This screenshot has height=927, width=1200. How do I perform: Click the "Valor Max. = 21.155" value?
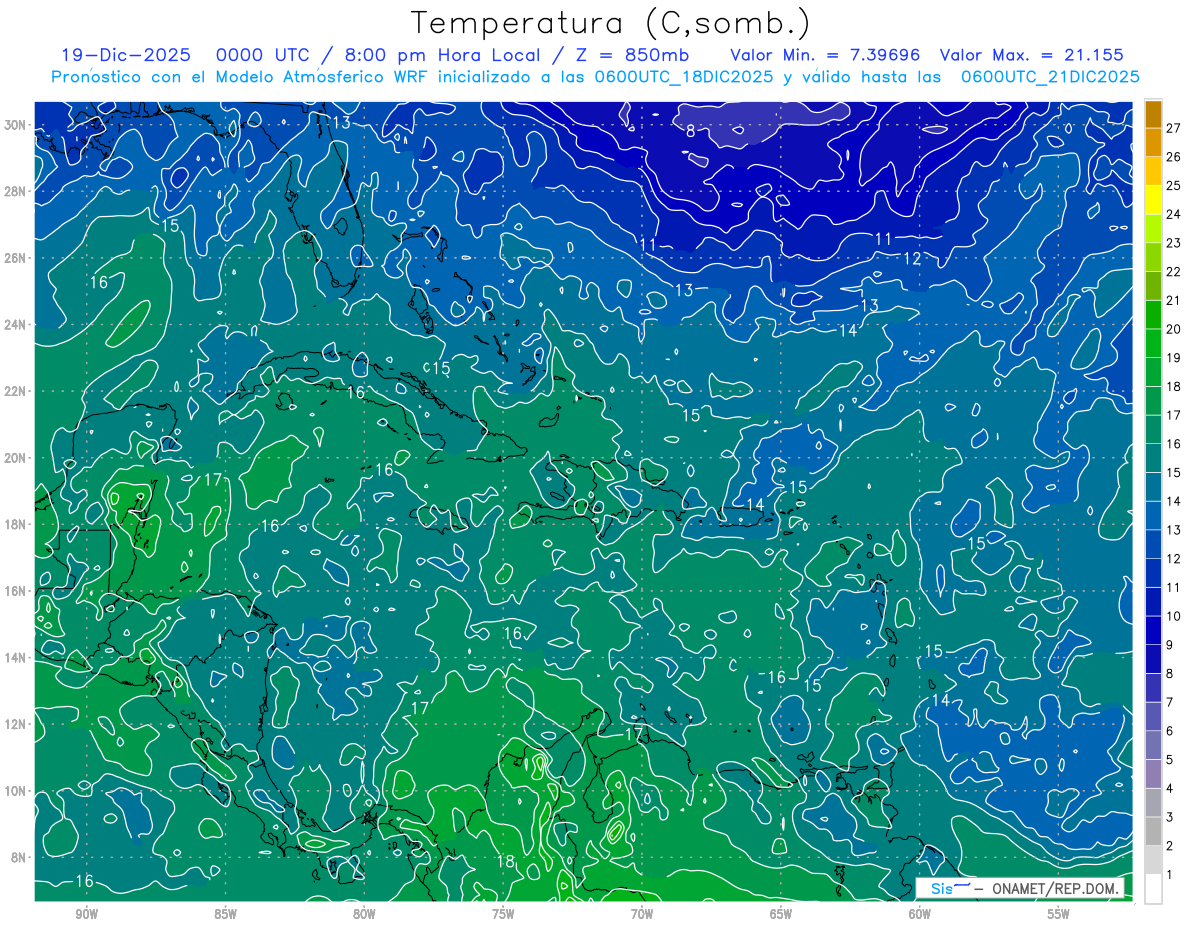(1031, 55)
